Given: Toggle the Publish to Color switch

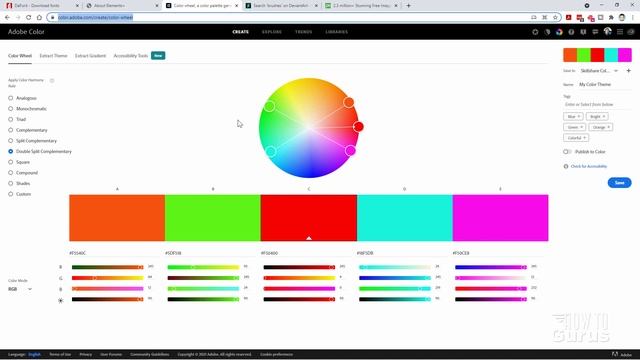Looking at the screenshot, I should pyautogui.click(x=567, y=151).
